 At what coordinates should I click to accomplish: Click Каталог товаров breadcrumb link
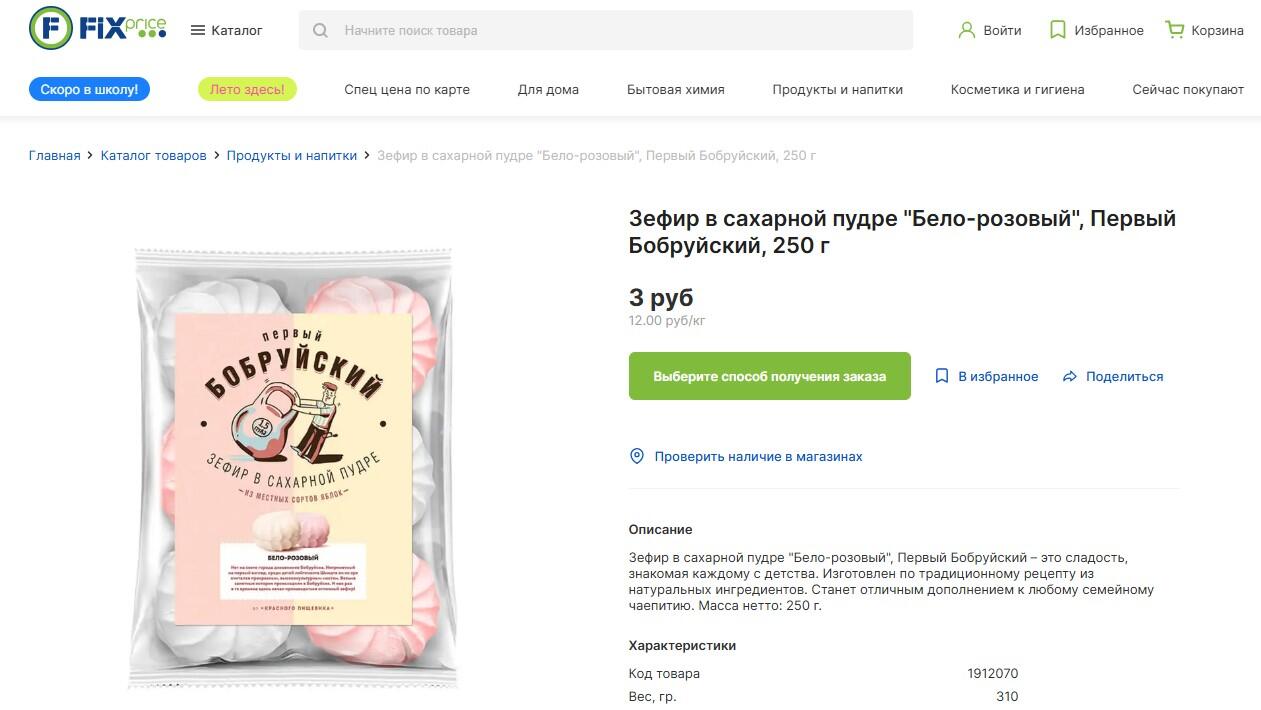(154, 156)
